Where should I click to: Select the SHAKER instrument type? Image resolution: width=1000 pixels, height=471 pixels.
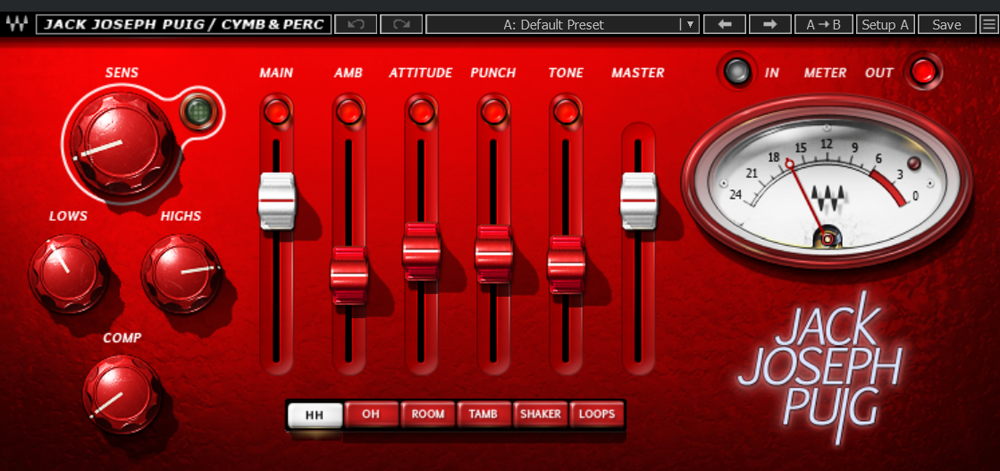click(540, 414)
